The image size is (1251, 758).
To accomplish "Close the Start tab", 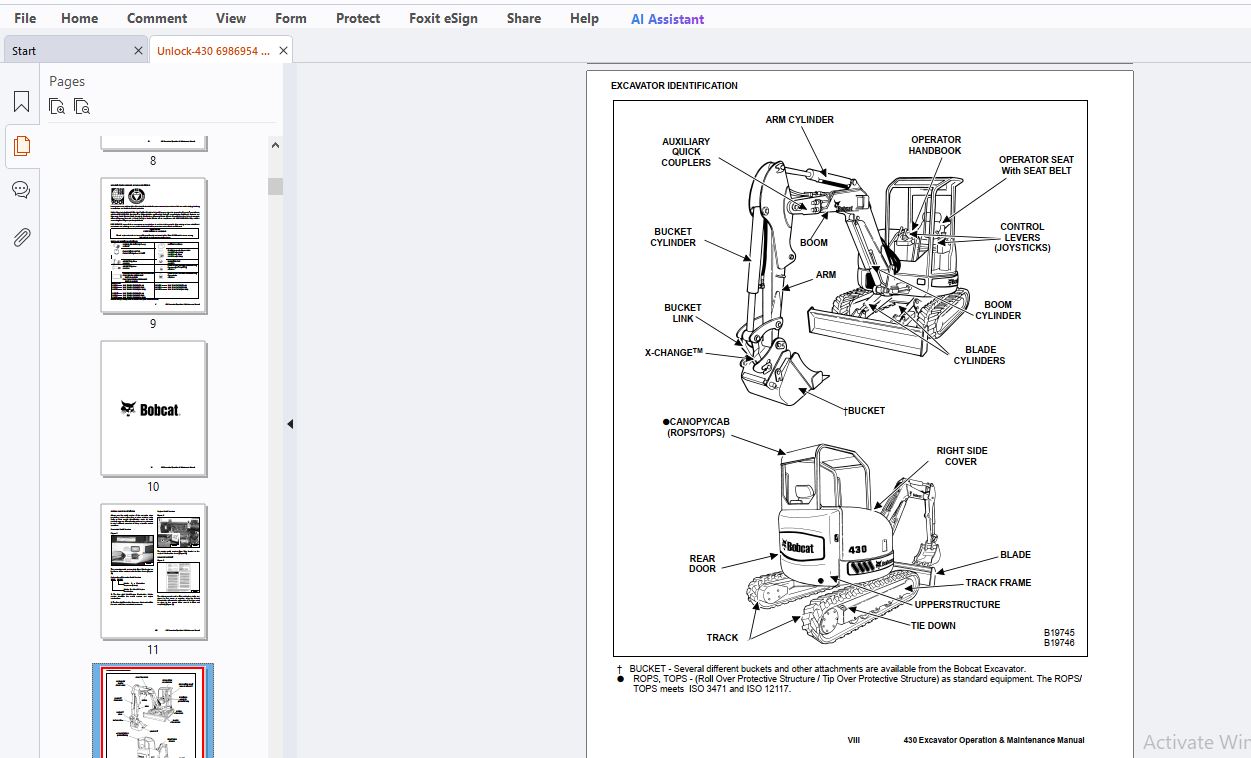I will click(138, 50).
